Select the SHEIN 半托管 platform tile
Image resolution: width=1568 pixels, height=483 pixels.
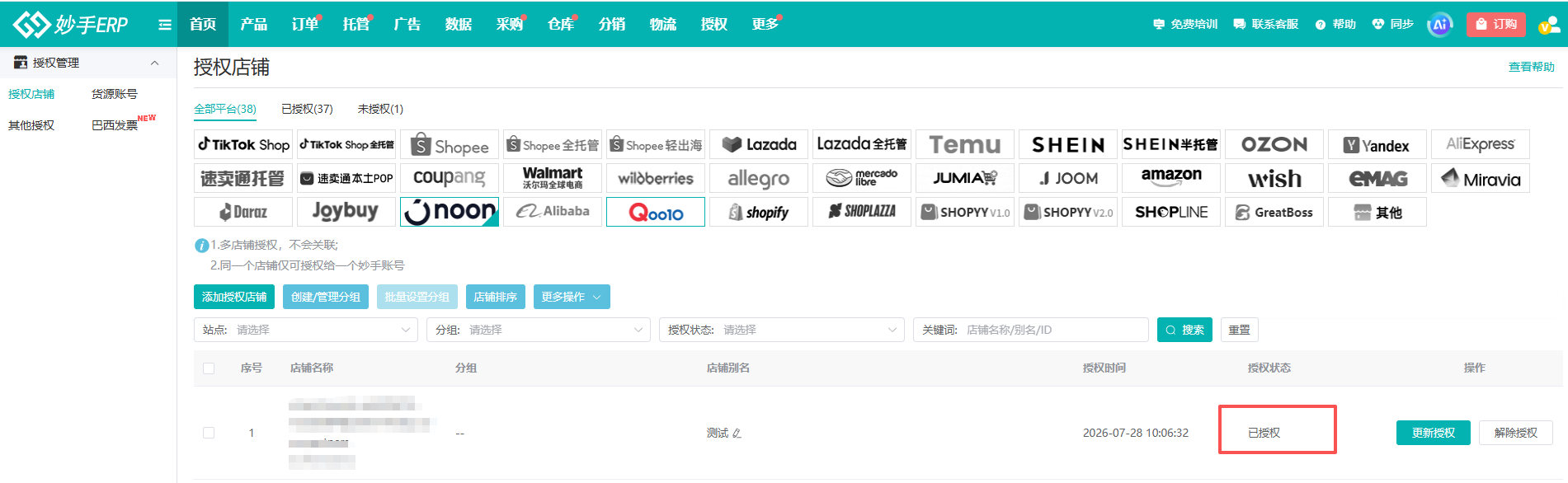click(1171, 144)
